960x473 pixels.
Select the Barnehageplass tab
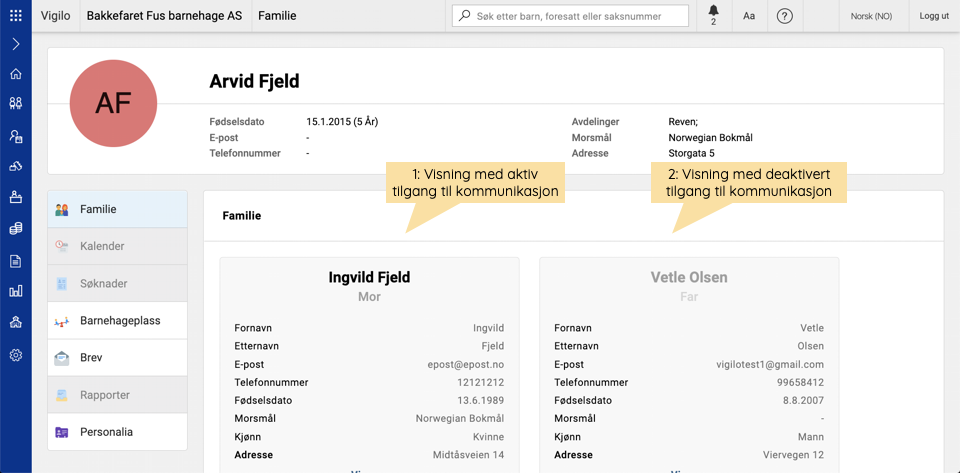tap(118, 321)
